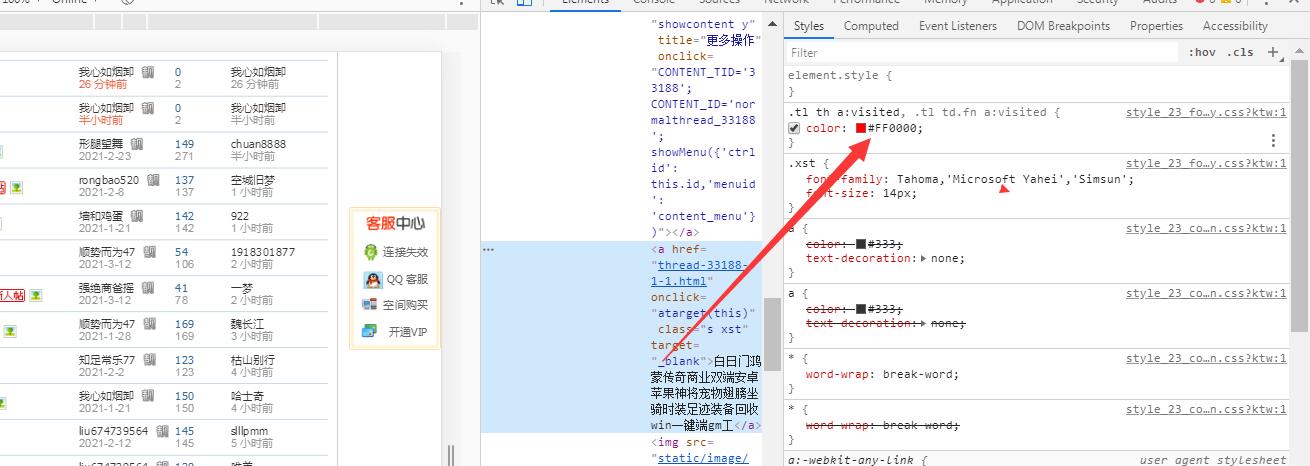Click badge icon beside 顺势而为47 dated 2021-1-28

(x=148, y=324)
